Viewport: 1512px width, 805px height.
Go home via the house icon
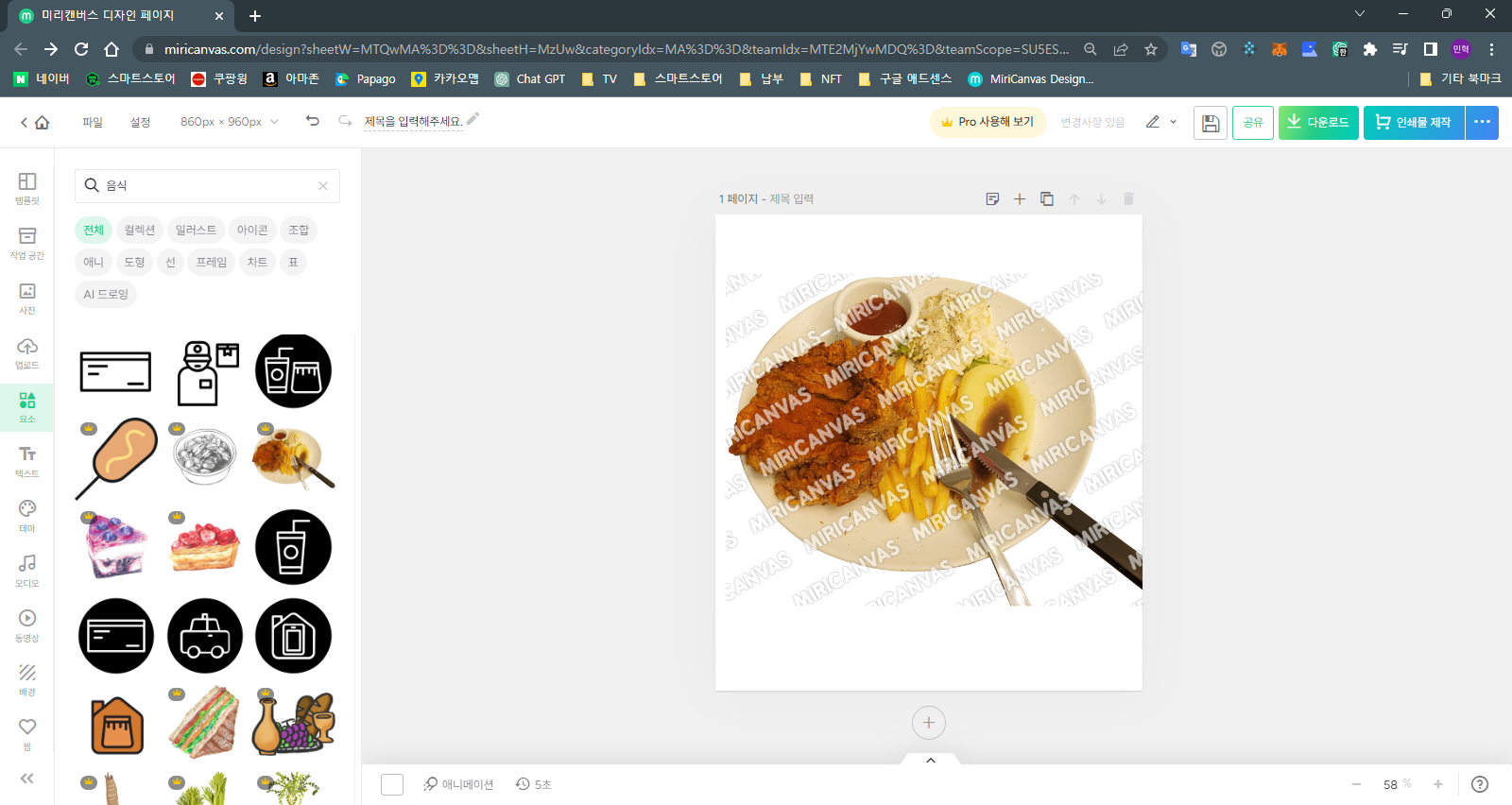(42, 122)
